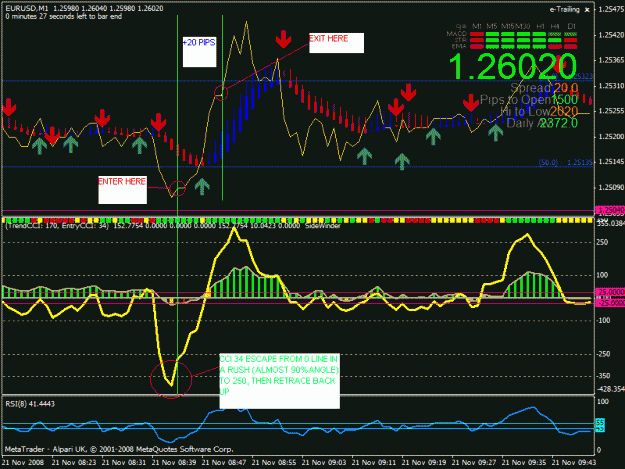Click the SideWinder indicator name text
This screenshot has height=469, width=625.
point(322,226)
